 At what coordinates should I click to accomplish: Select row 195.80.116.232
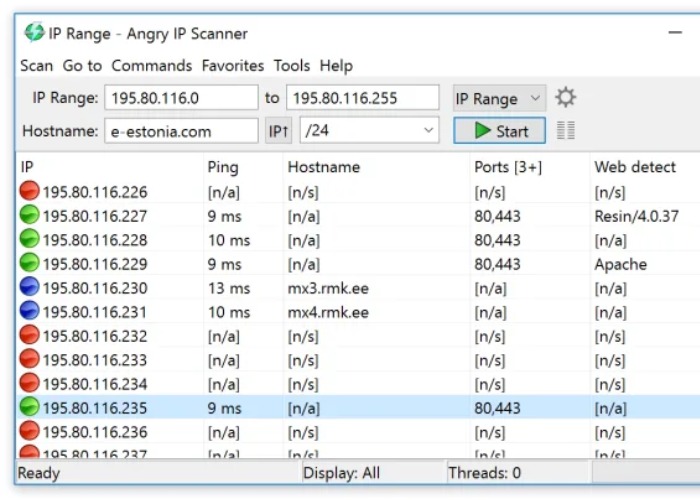coord(357,337)
